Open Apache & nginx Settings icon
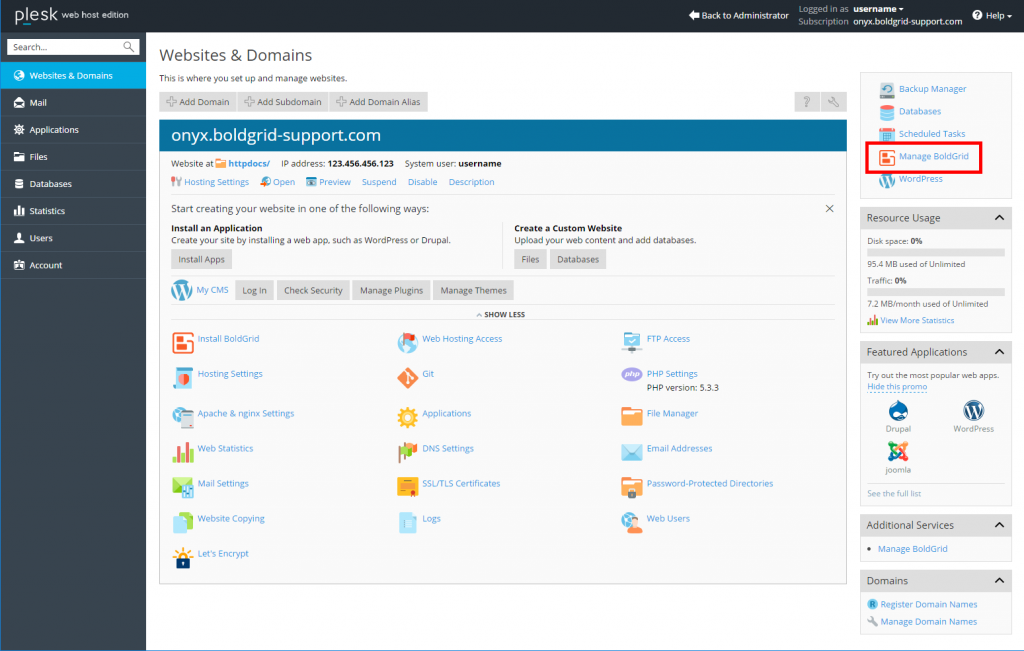 pyautogui.click(x=183, y=417)
